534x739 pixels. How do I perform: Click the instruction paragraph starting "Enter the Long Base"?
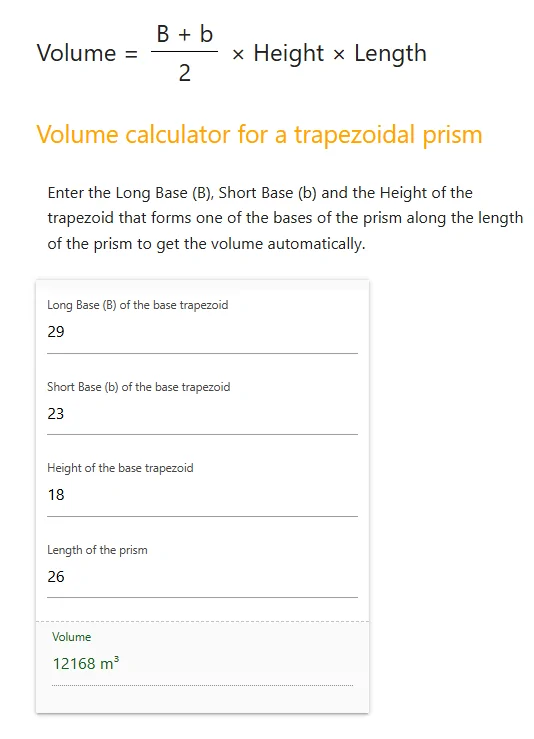[x=285, y=218]
